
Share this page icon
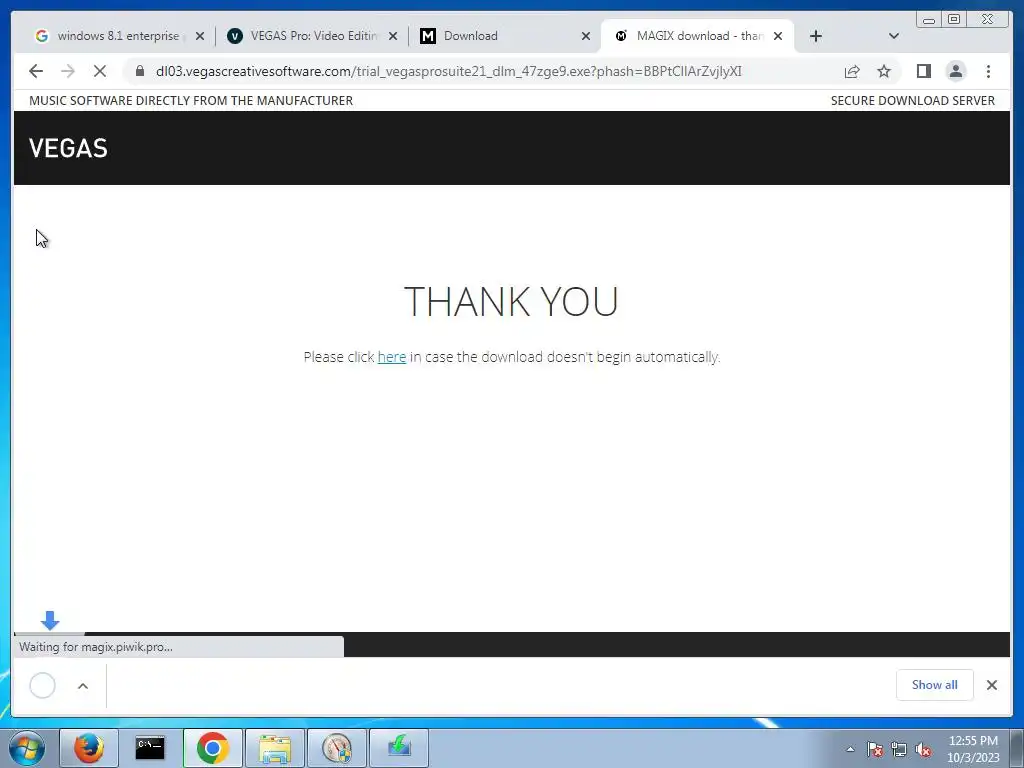[852, 71]
